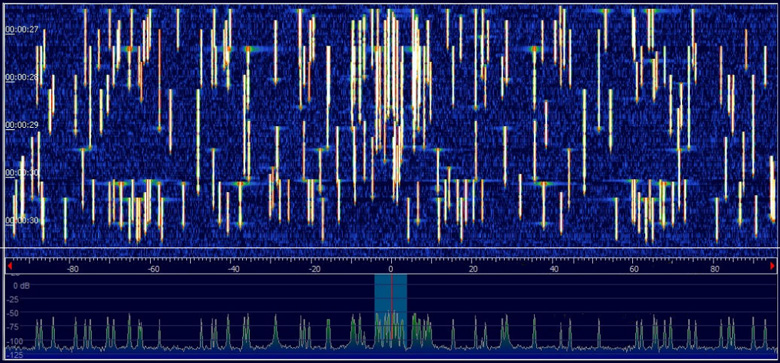Click the 20 mark on frequency ruler
The width and height of the screenshot is (780, 363).
point(473,269)
